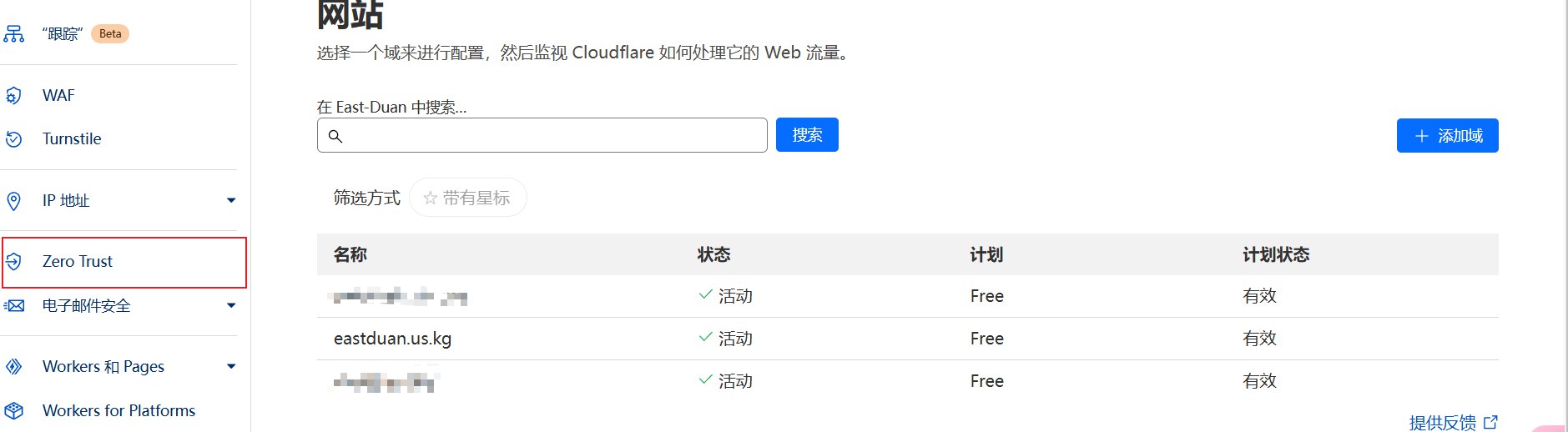The width and height of the screenshot is (1568, 432).
Task: Click the Workers and Pages icon
Action: coord(14,367)
